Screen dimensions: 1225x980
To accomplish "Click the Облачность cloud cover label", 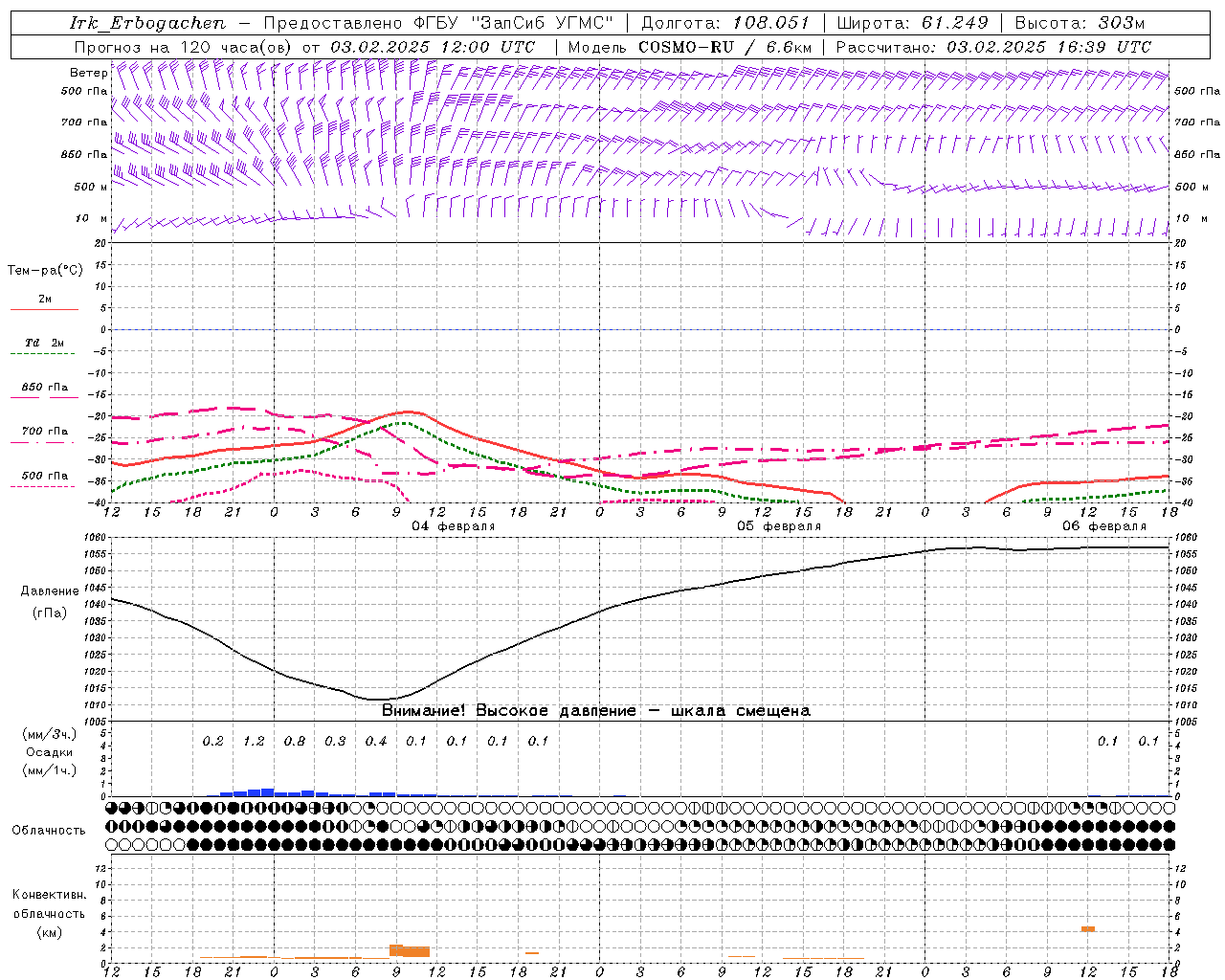I will [49, 830].
